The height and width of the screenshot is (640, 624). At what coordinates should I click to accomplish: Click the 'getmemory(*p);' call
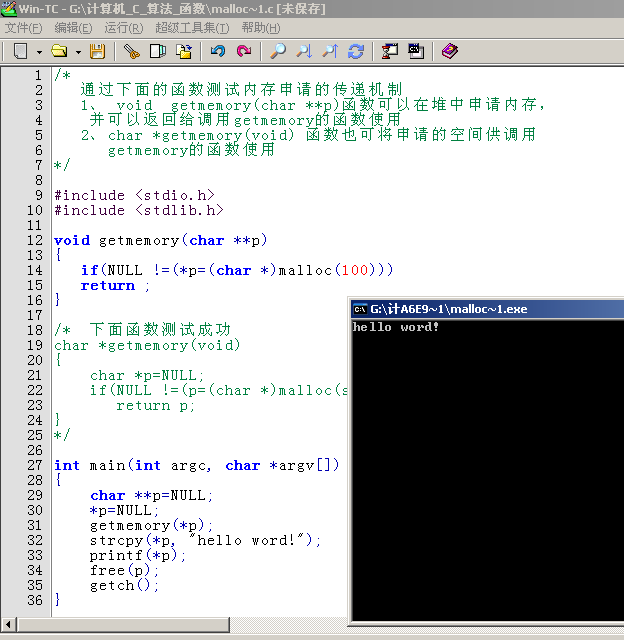click(151, 525)
